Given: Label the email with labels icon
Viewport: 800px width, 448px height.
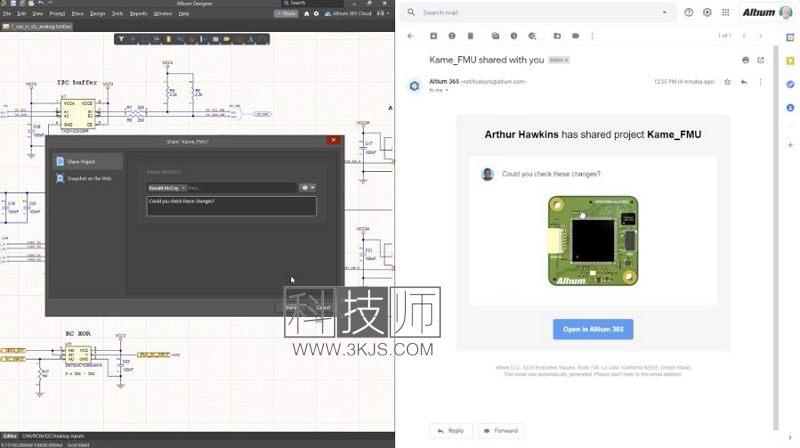Looking at the screenshot, I should click(576, 36).
